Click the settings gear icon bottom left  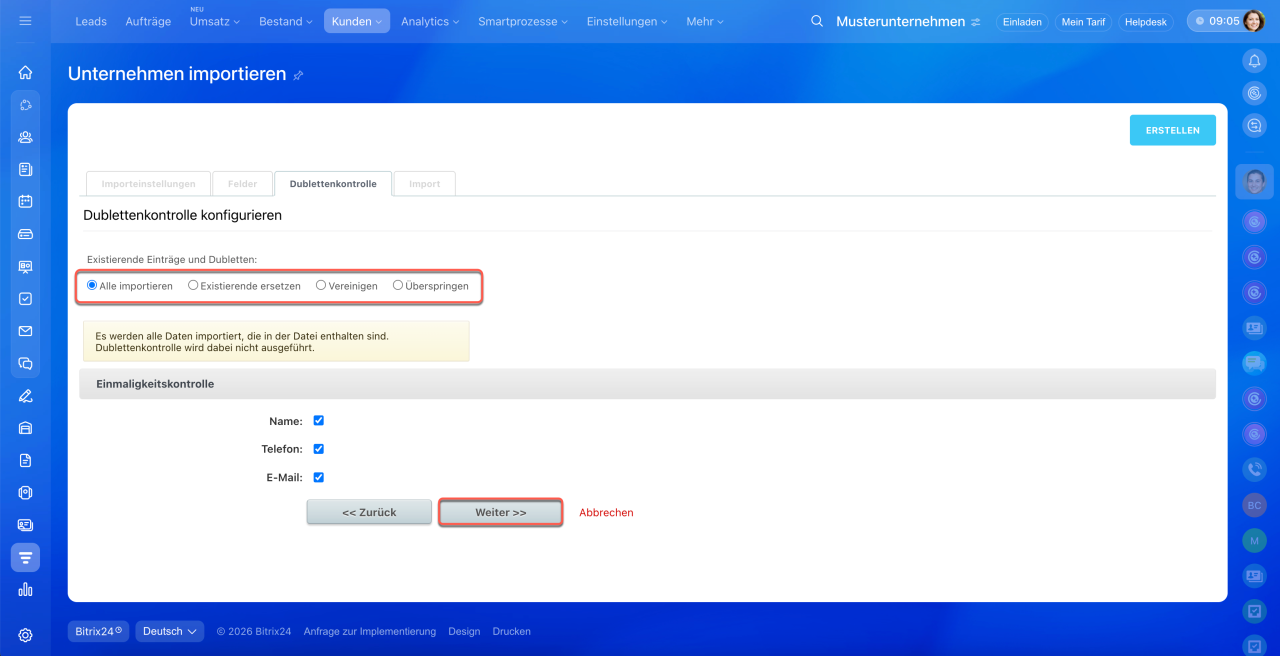coord(25,635)
